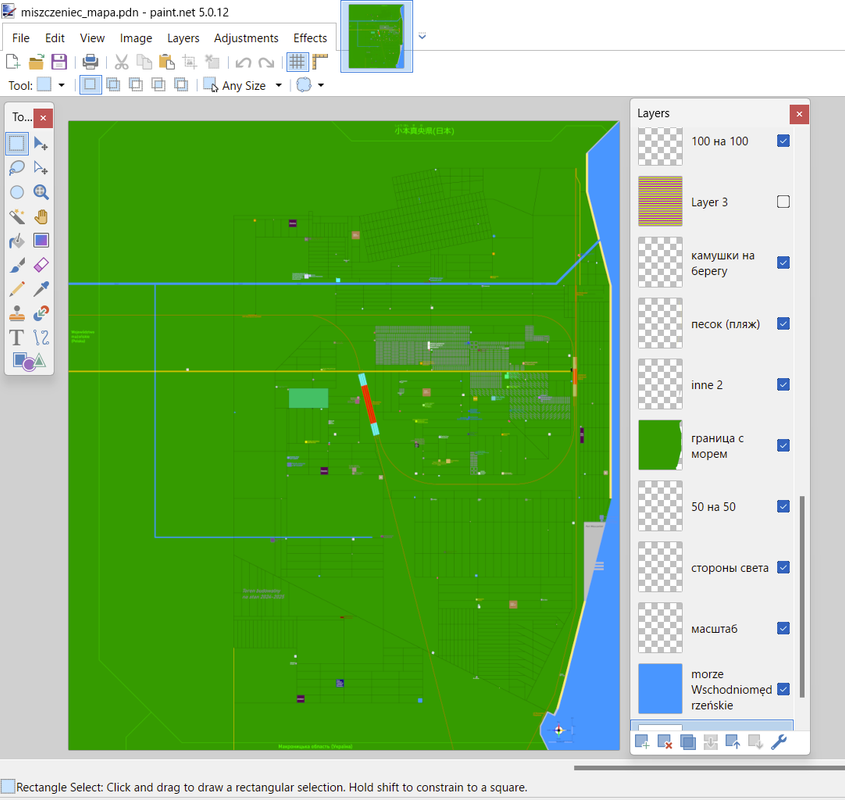Pick the Lasso Select tool

point(17,168)
